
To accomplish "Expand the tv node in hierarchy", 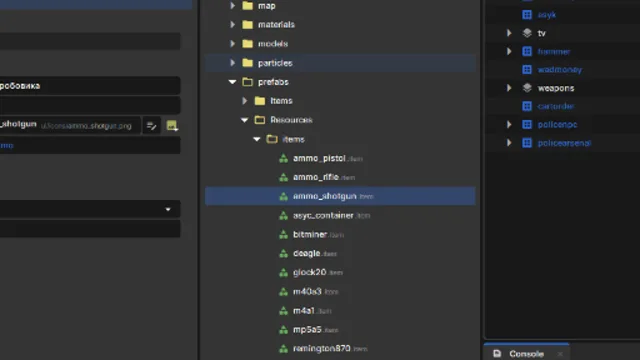I will point(509,33).
